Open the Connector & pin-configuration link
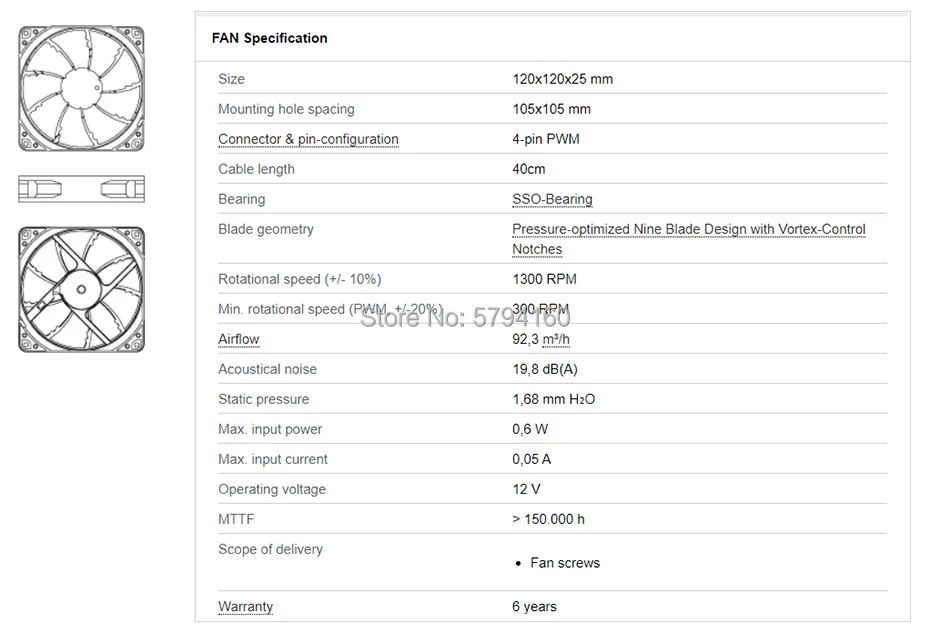 tap(308, 139)
